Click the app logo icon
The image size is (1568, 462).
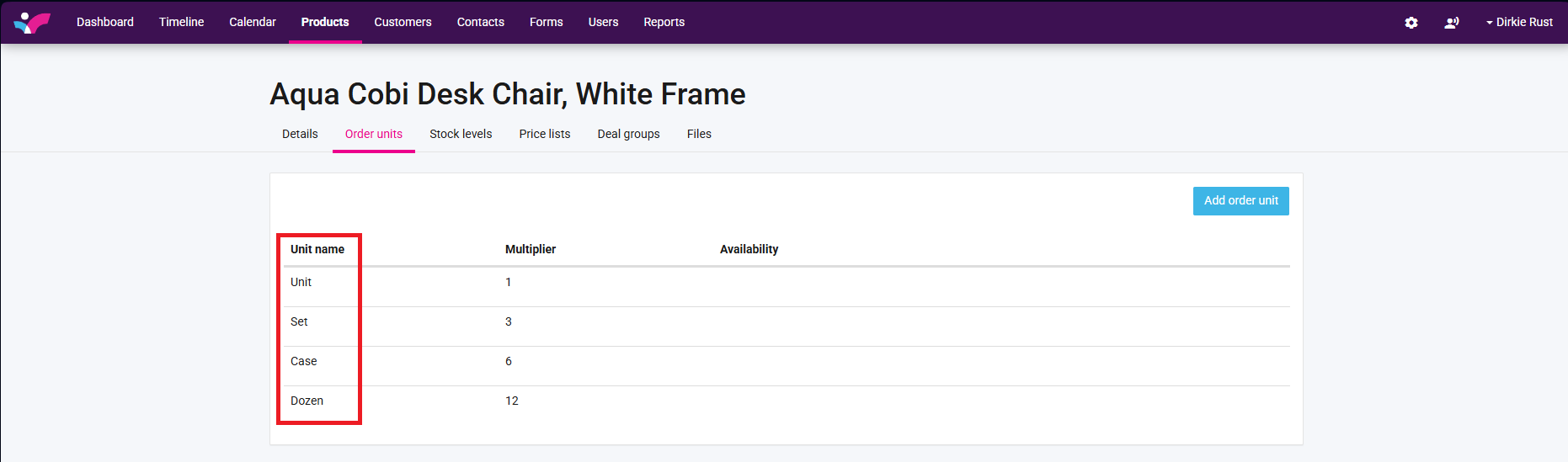tap(32, 23)
